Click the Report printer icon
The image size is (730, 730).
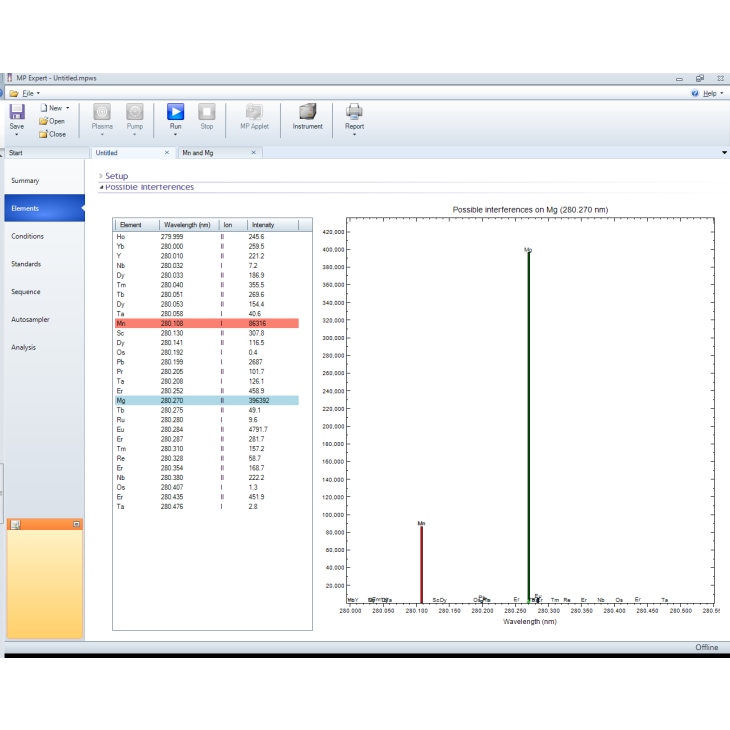pyautogui.click(x=354, y=111)
